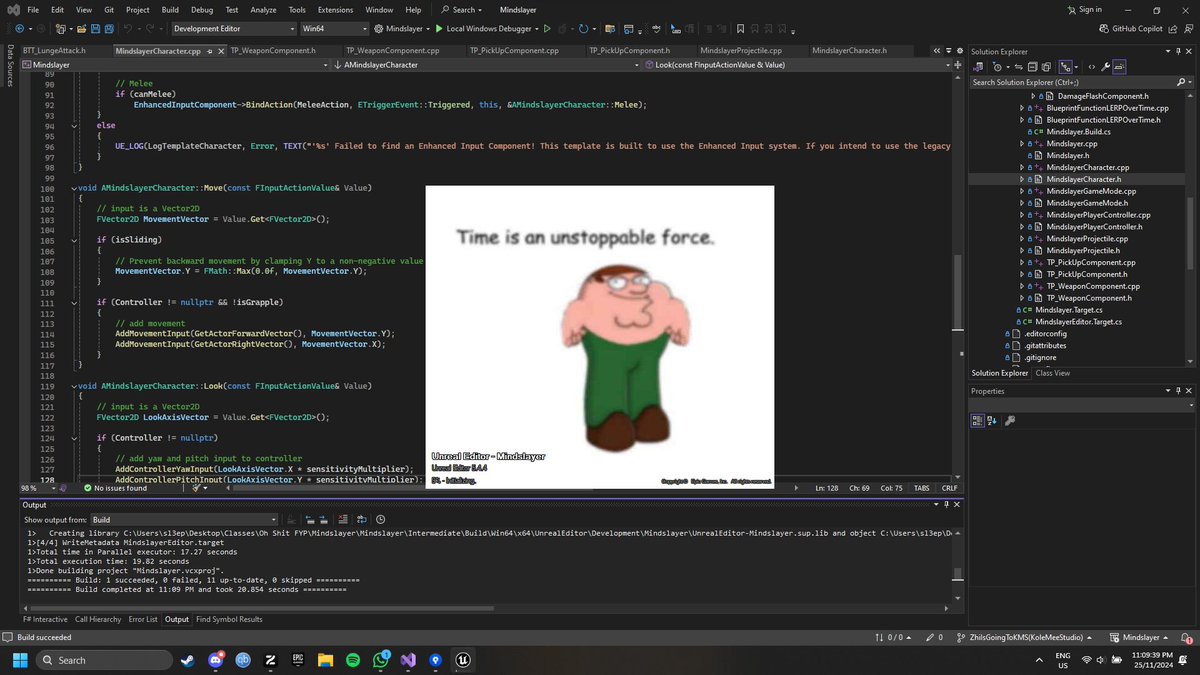This screenshot has height=675, width=1200.
Task: Select MindslayerGameMode.h in Solution Explorer
Action: (x=1086, y=203)
